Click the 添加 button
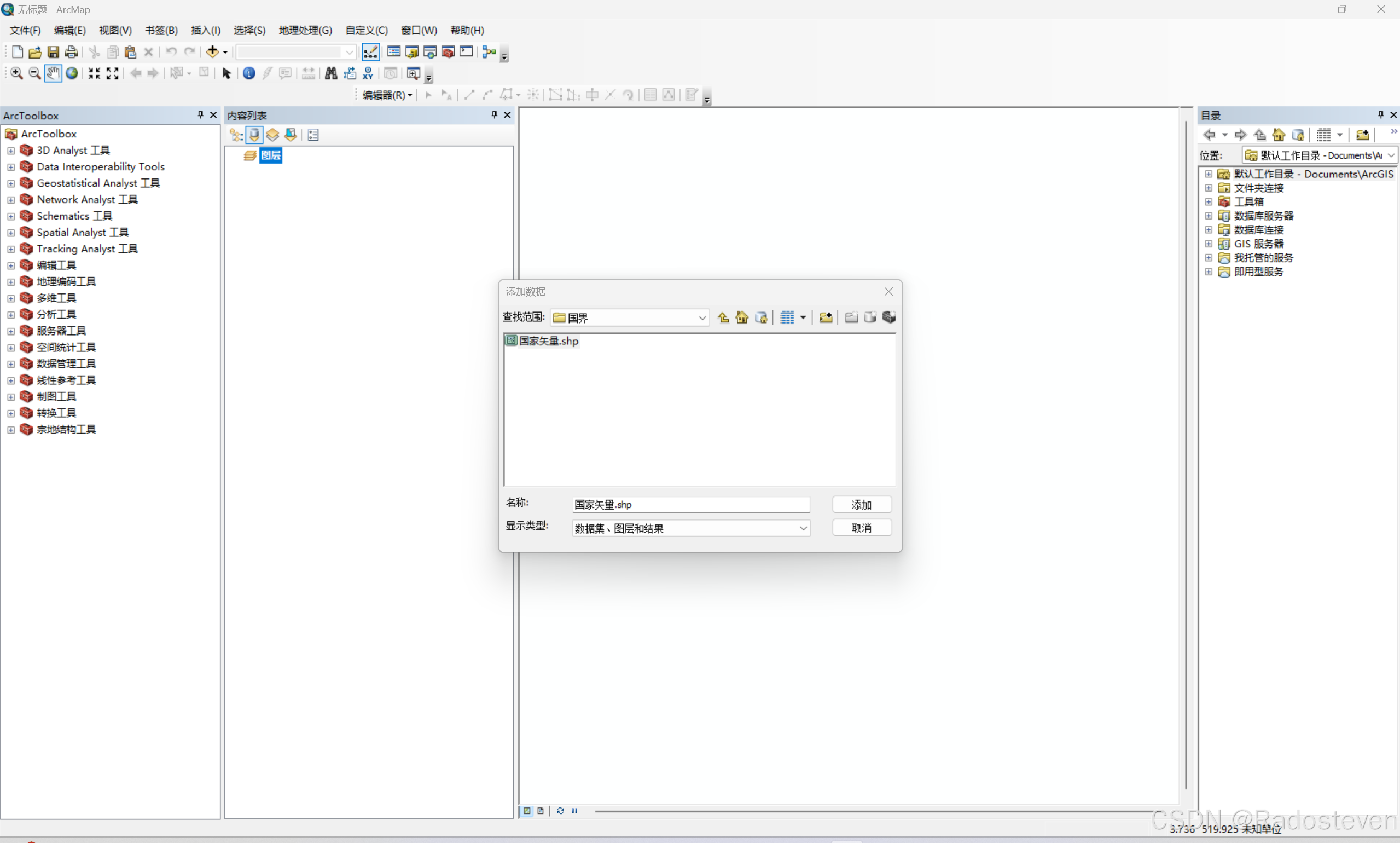The width and height of the screenshot is (1400, 843). pos(861,505)
